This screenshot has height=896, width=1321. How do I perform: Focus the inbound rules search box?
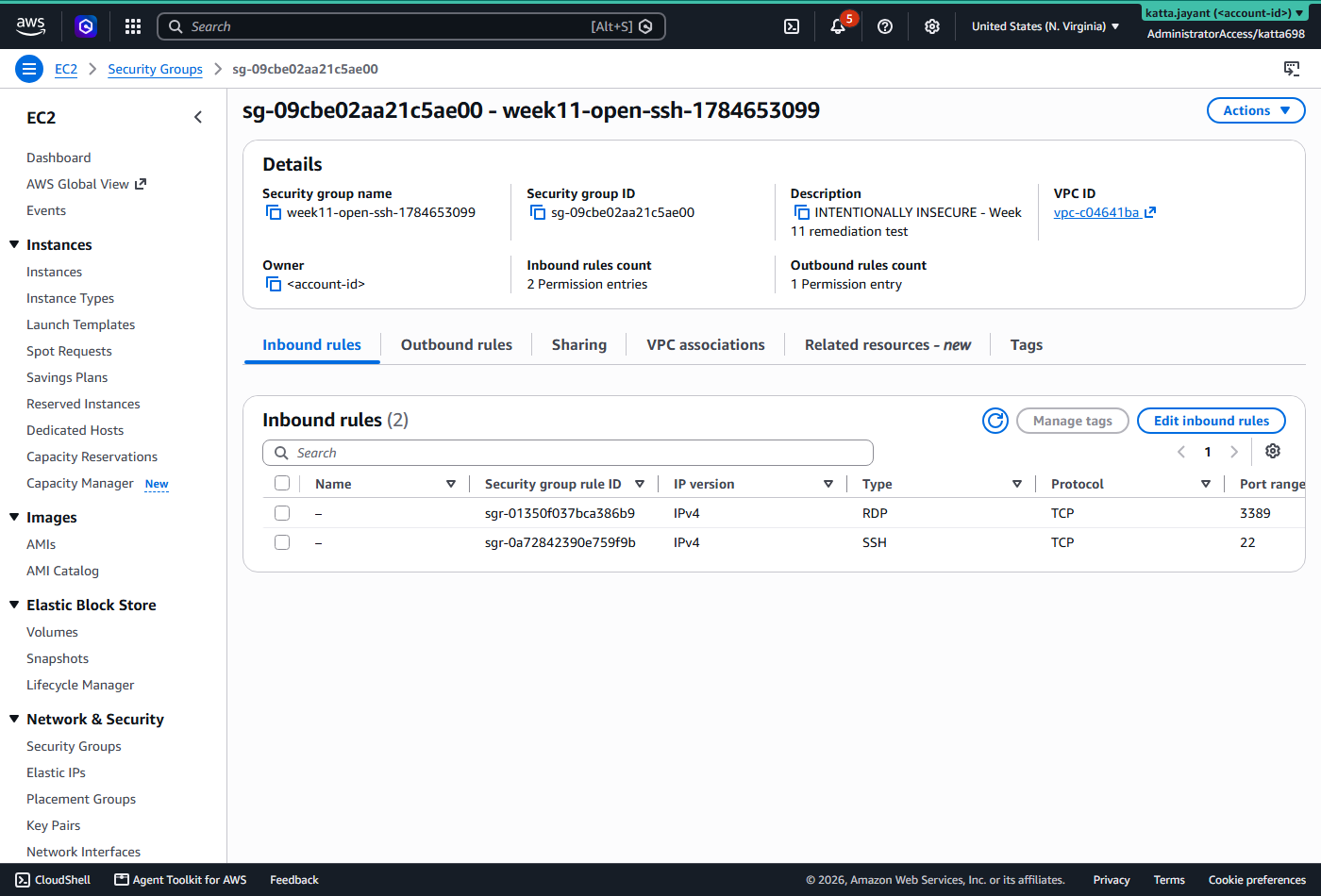[568, 453]
